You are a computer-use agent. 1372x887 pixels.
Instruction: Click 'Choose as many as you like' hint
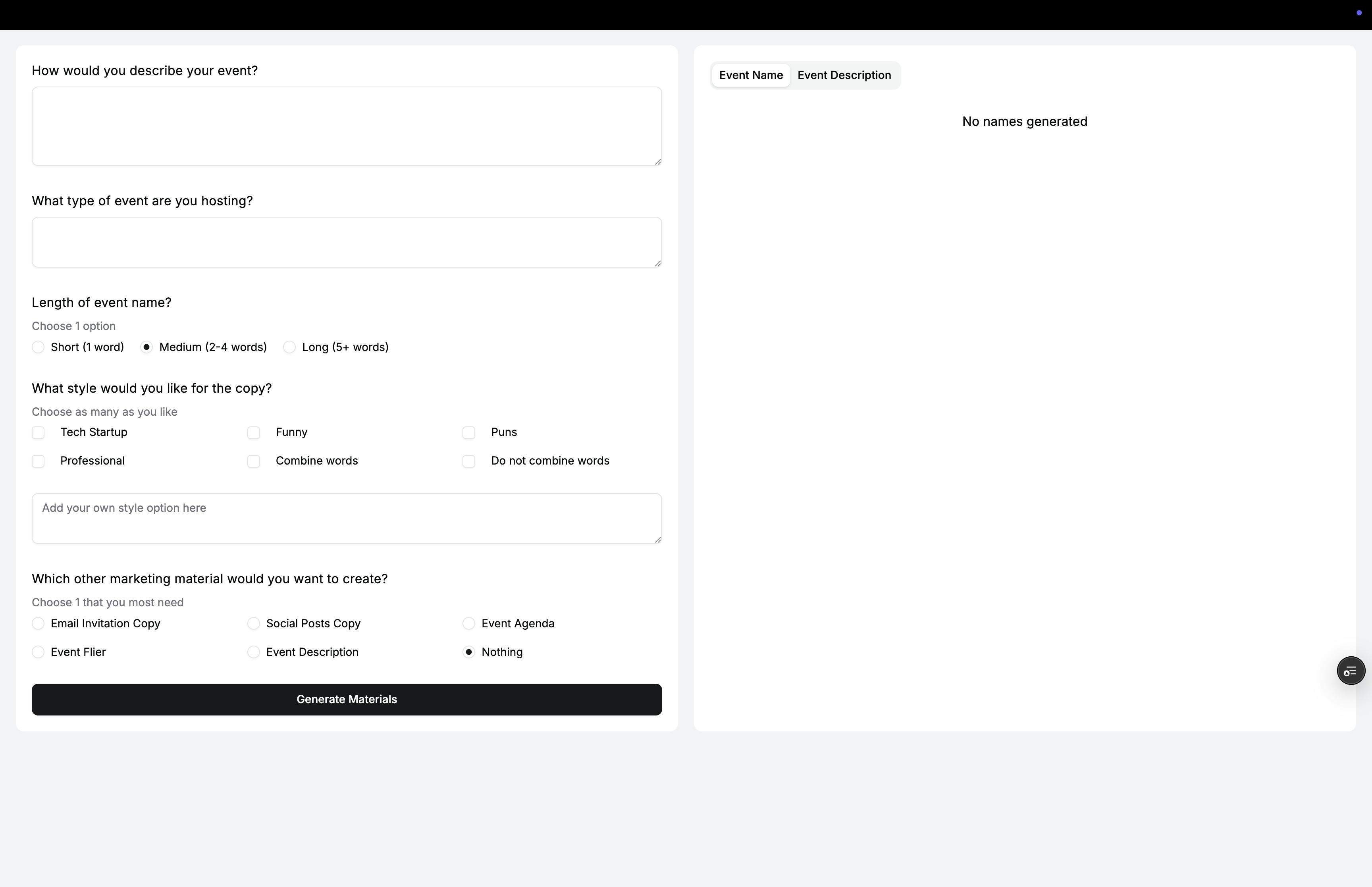(104, 412)
